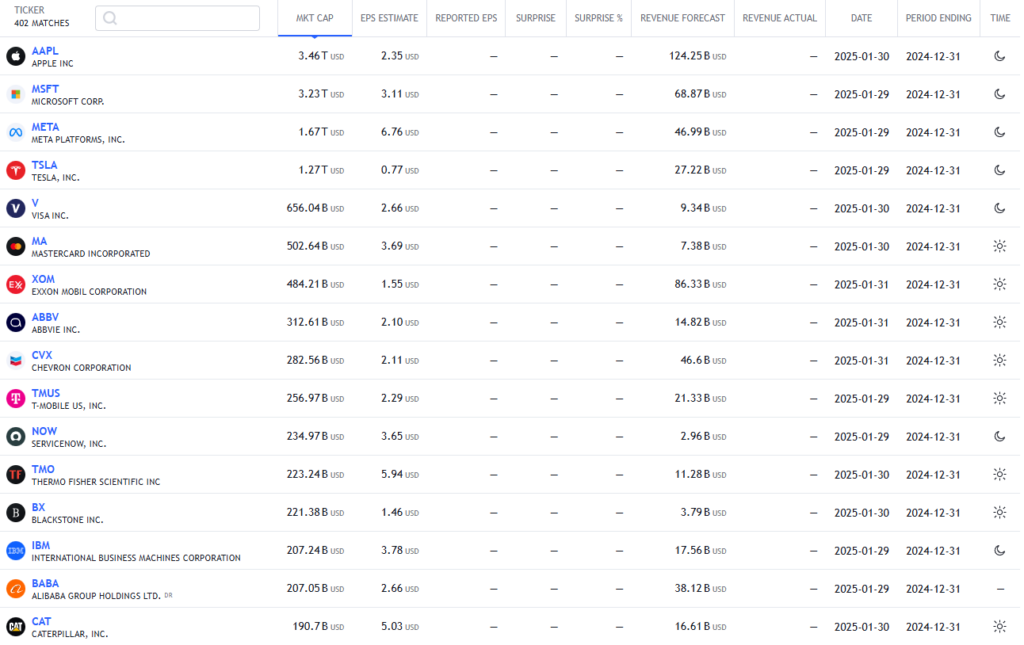Click the Microsoft logo icon
The height and width of the screenshot is (645, 1024).
[16, 95]
